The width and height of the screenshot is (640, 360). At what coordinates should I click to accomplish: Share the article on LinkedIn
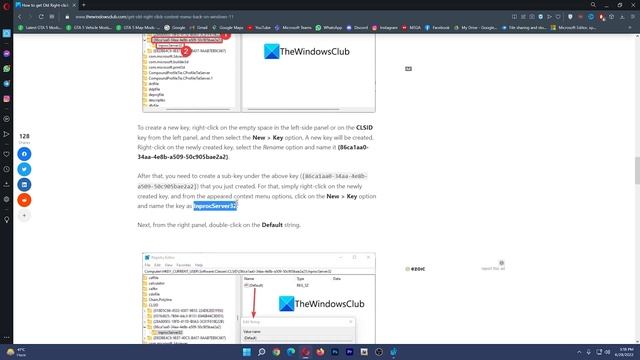click(24, 184)
